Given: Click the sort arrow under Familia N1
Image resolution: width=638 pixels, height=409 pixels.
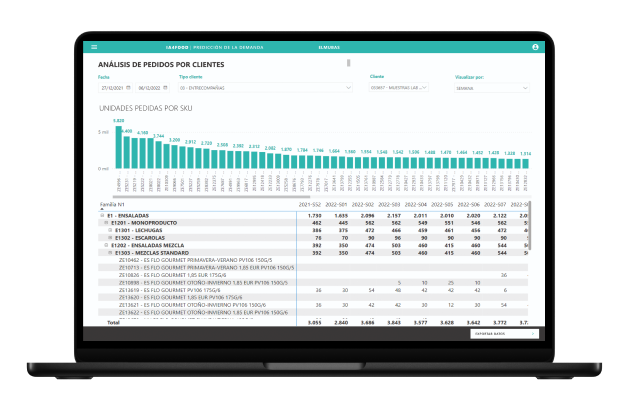Looking at the screenshot, I should point(102,209).
